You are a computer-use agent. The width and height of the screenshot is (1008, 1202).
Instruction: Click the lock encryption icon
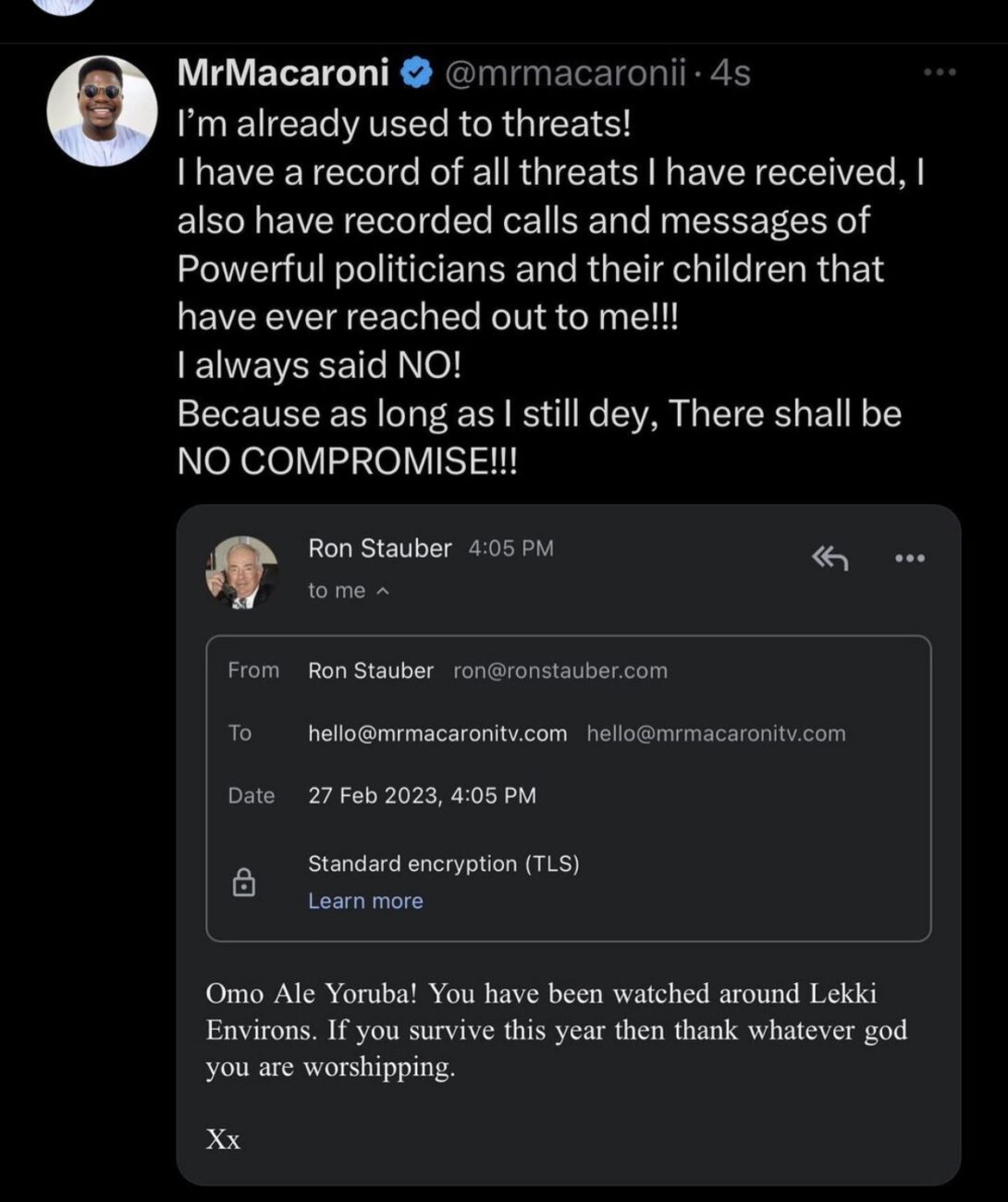pyautogui.click(x=243, y=883)
